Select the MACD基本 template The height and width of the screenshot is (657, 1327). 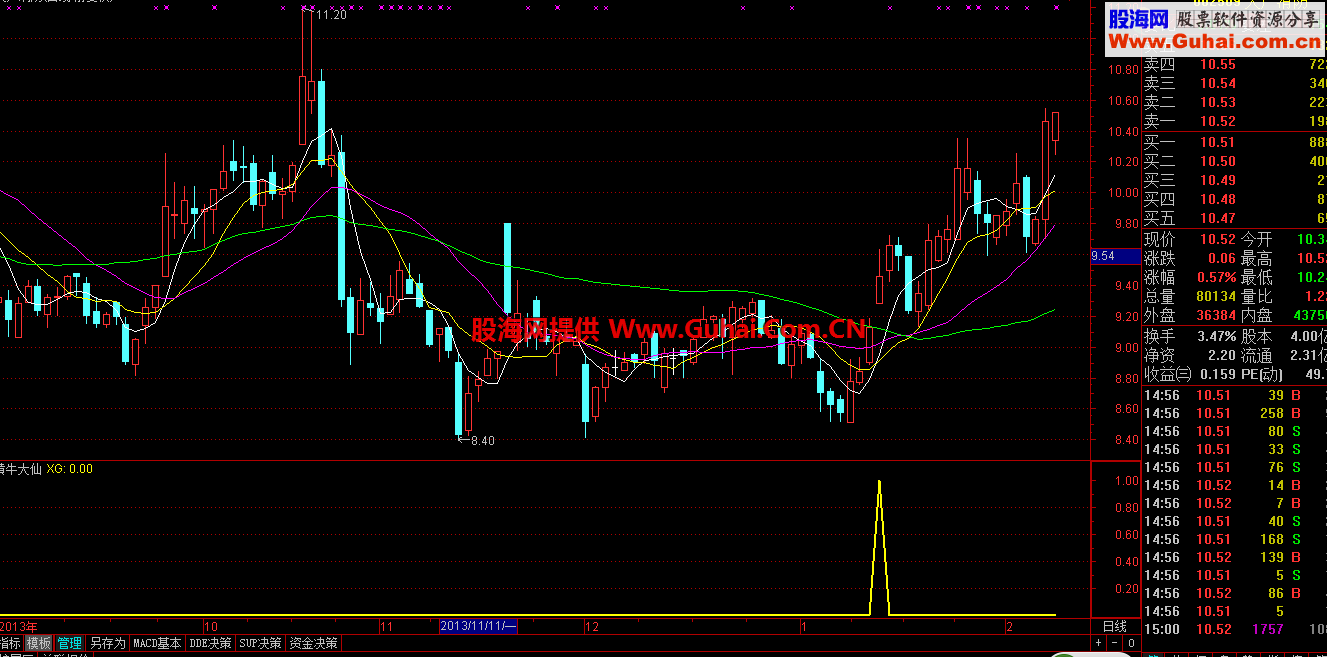point(158,643)
